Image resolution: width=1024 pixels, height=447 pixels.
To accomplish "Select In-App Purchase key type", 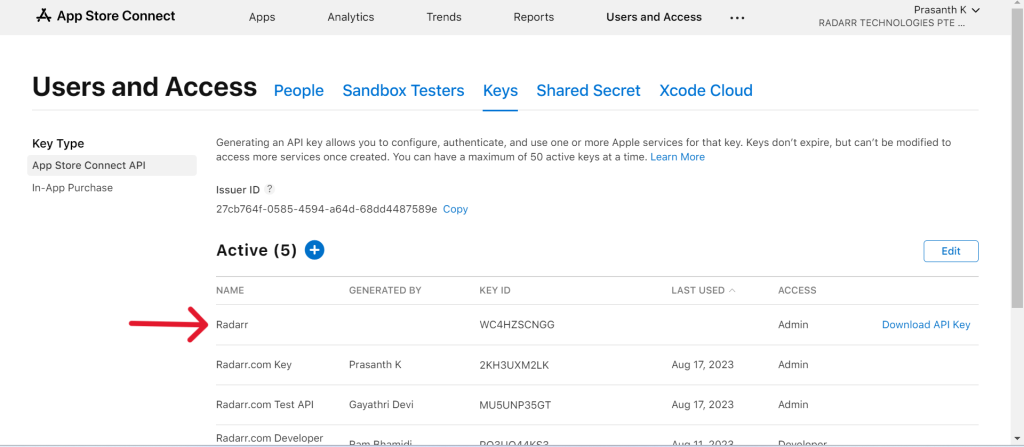I will pyautogui.click(x=72, y=188).
